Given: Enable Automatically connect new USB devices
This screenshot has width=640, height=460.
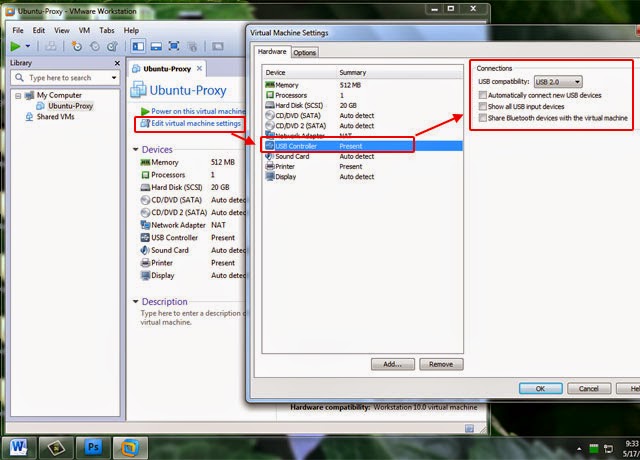Looking at the screenshot, I should (x=482, y=96).
